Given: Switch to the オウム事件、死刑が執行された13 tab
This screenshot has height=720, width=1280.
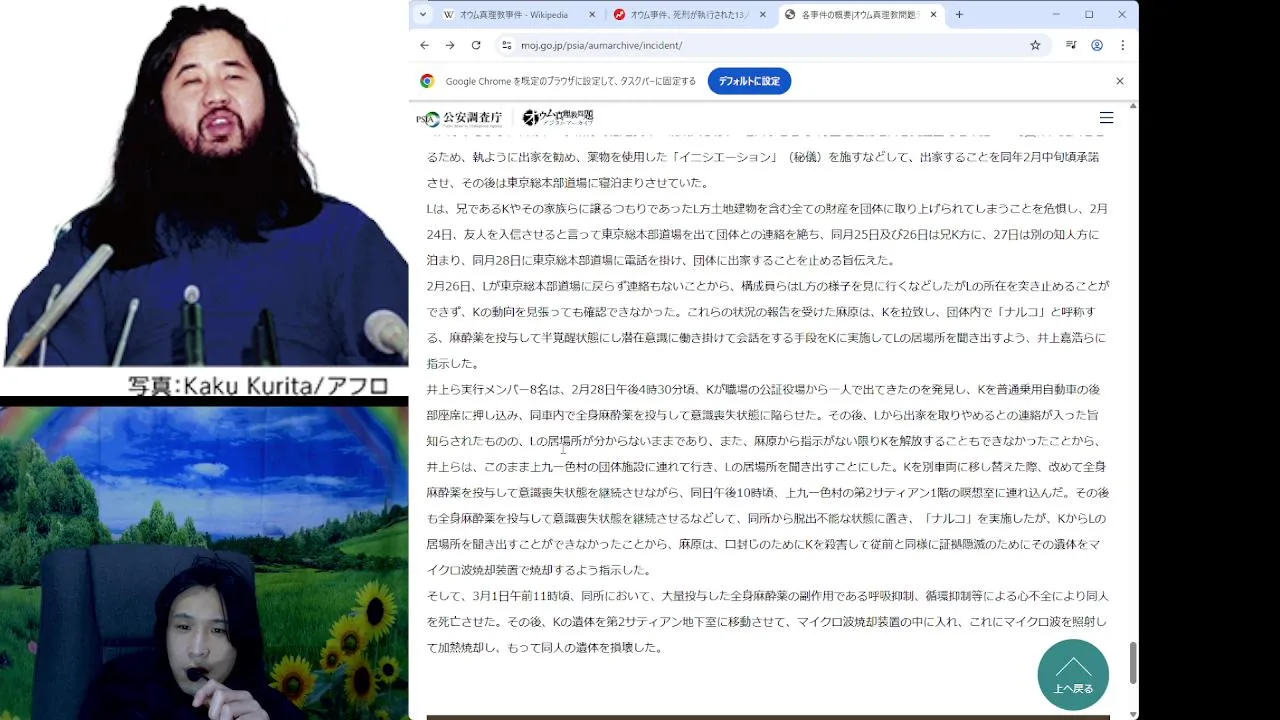Looking at the screenshot, I should click(x=690, y=15).
